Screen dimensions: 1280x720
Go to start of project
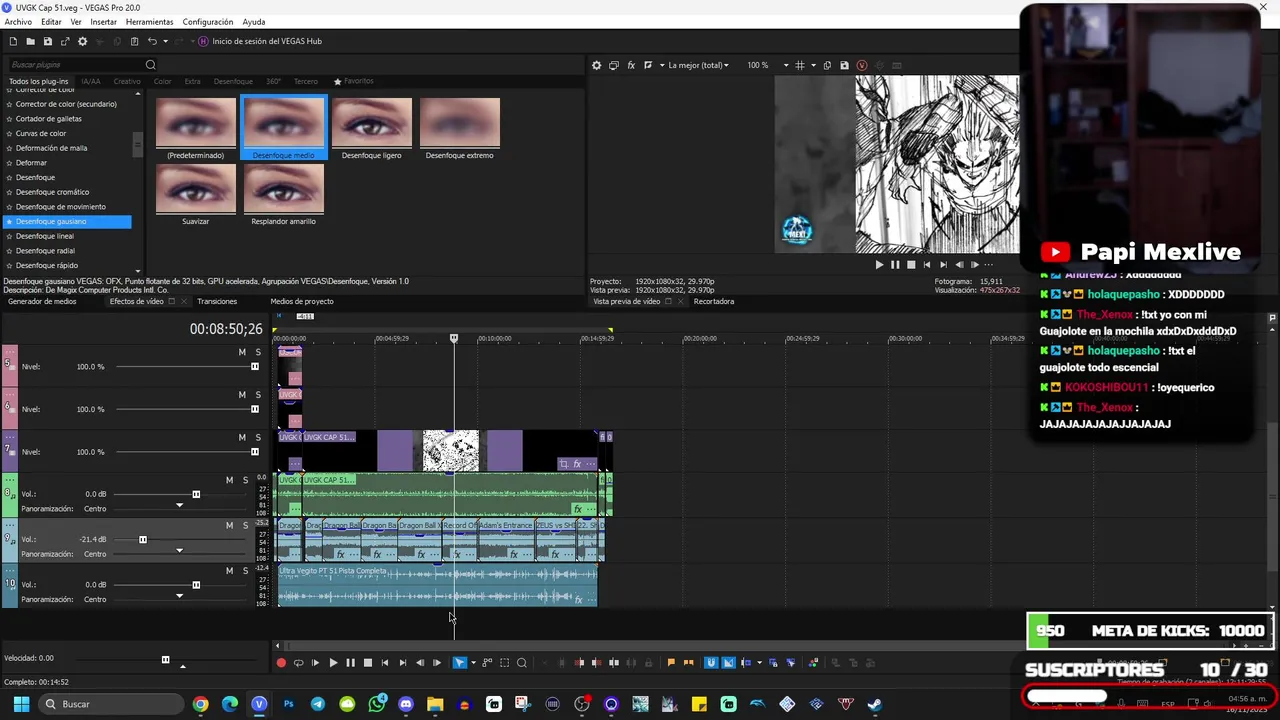385,662
